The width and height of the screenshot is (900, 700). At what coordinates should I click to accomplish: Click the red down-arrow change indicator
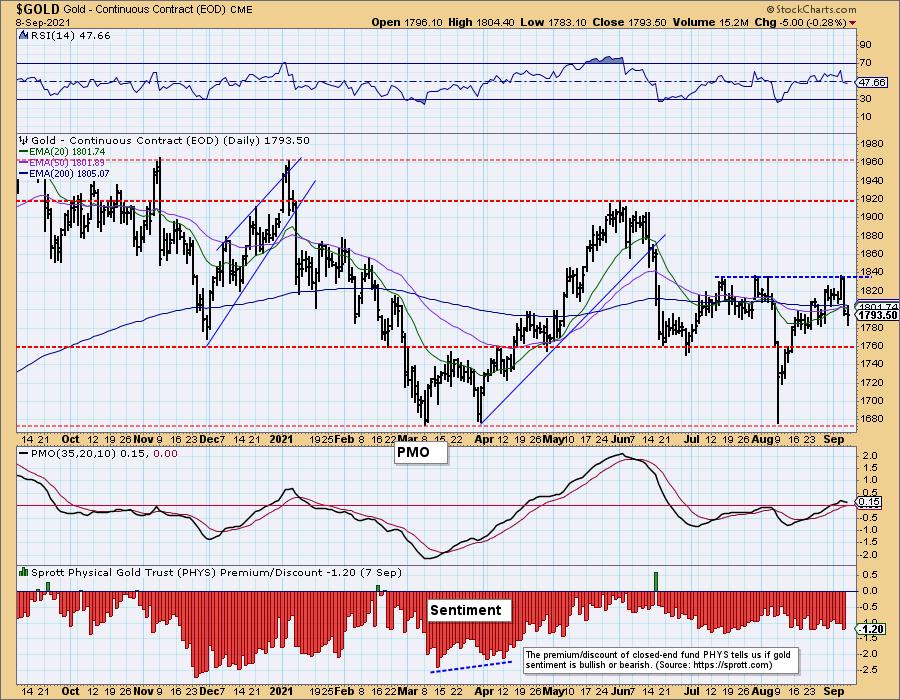[x=852, y=23]
